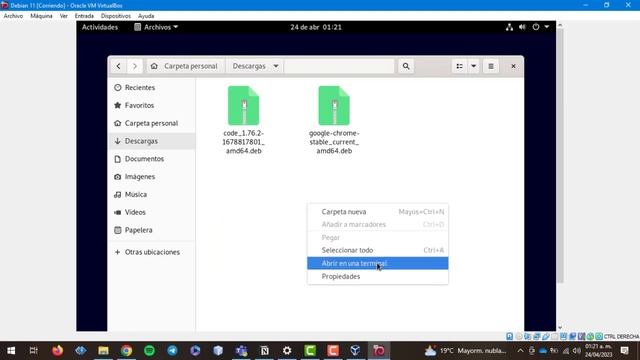Click Otras ubicaciones in the sidebar
Image resolution: width=640 pixels, height=360 pixels.
(152, 252)
